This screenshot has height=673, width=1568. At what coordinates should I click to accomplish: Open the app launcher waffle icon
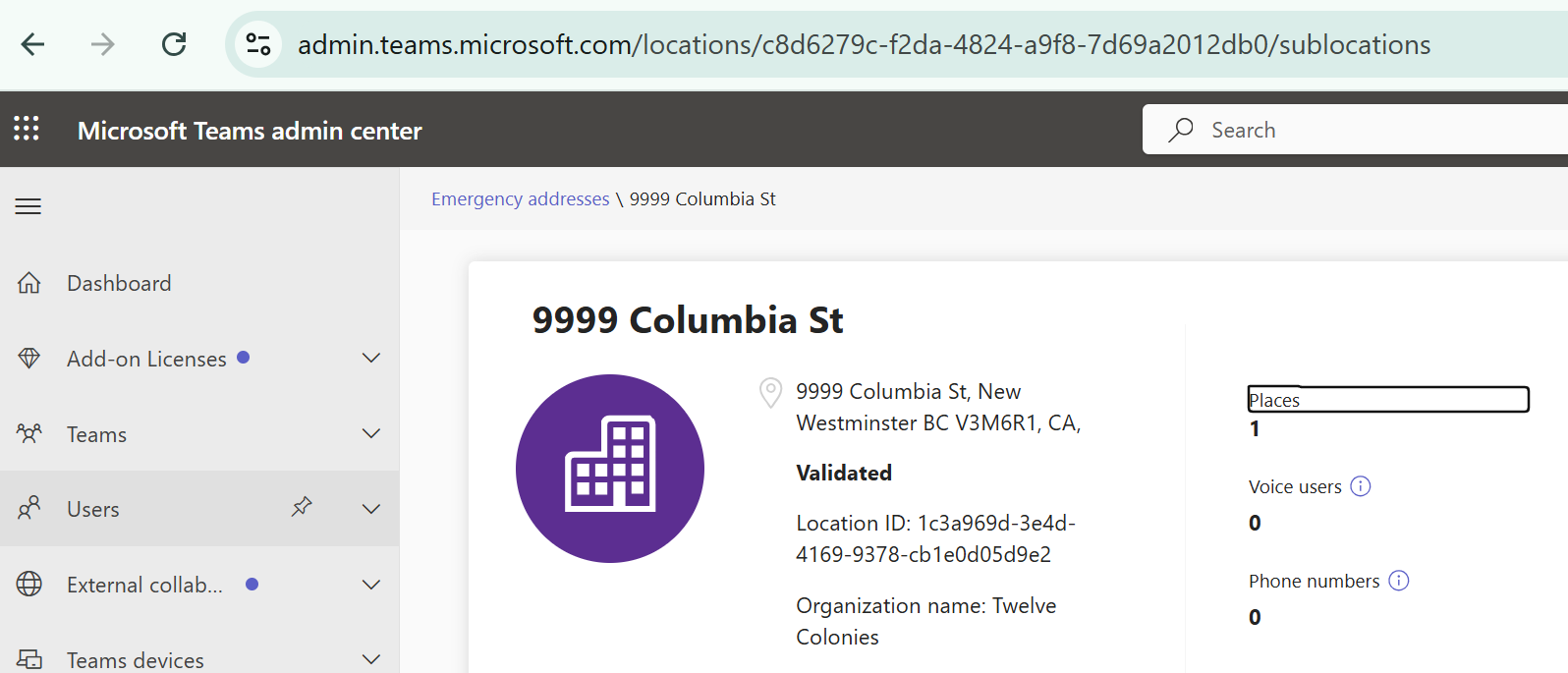(x=27, y=129)
